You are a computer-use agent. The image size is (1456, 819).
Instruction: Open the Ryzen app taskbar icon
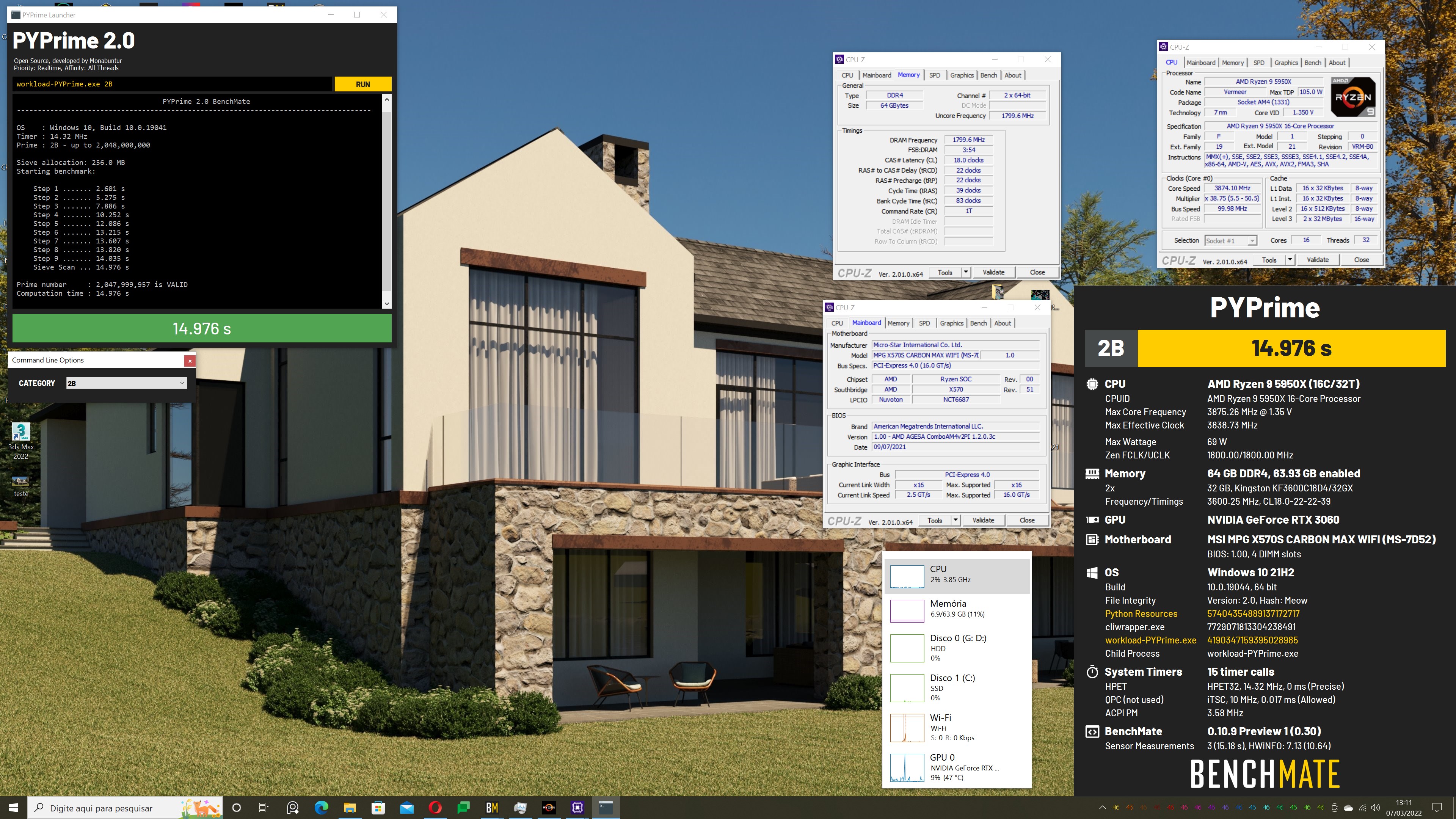549,808
